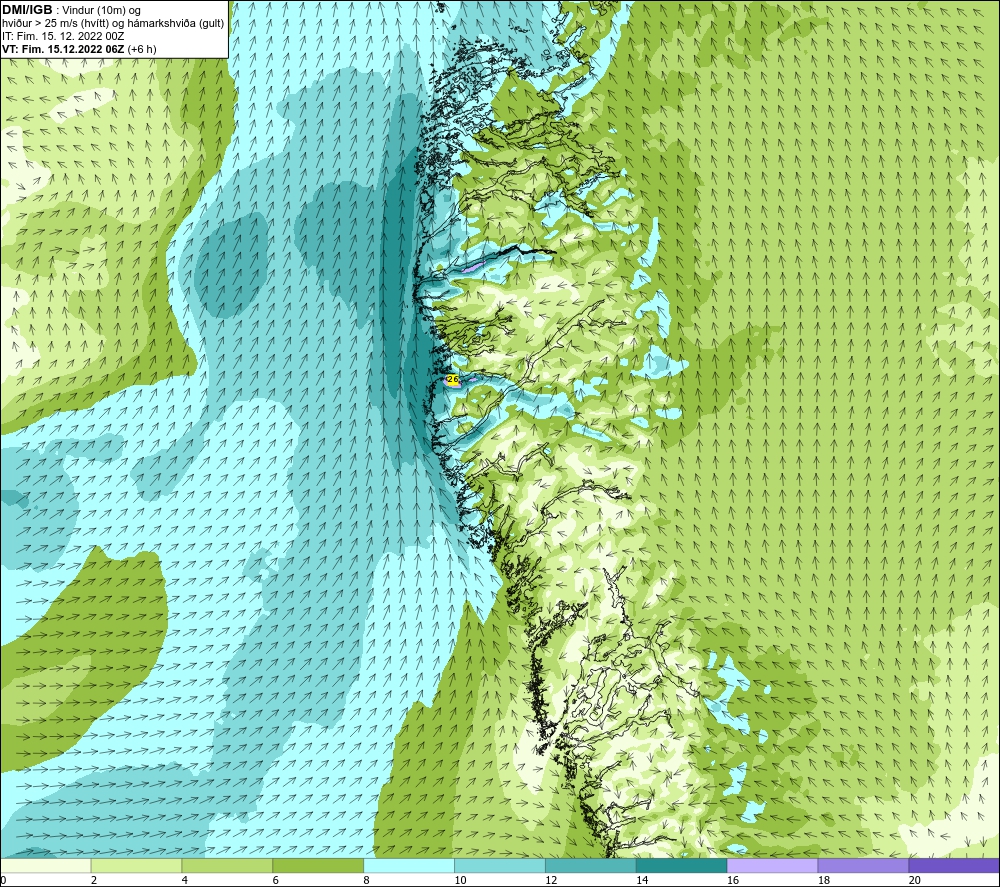Click the '2' colorbar scale label

pos(94,880)
